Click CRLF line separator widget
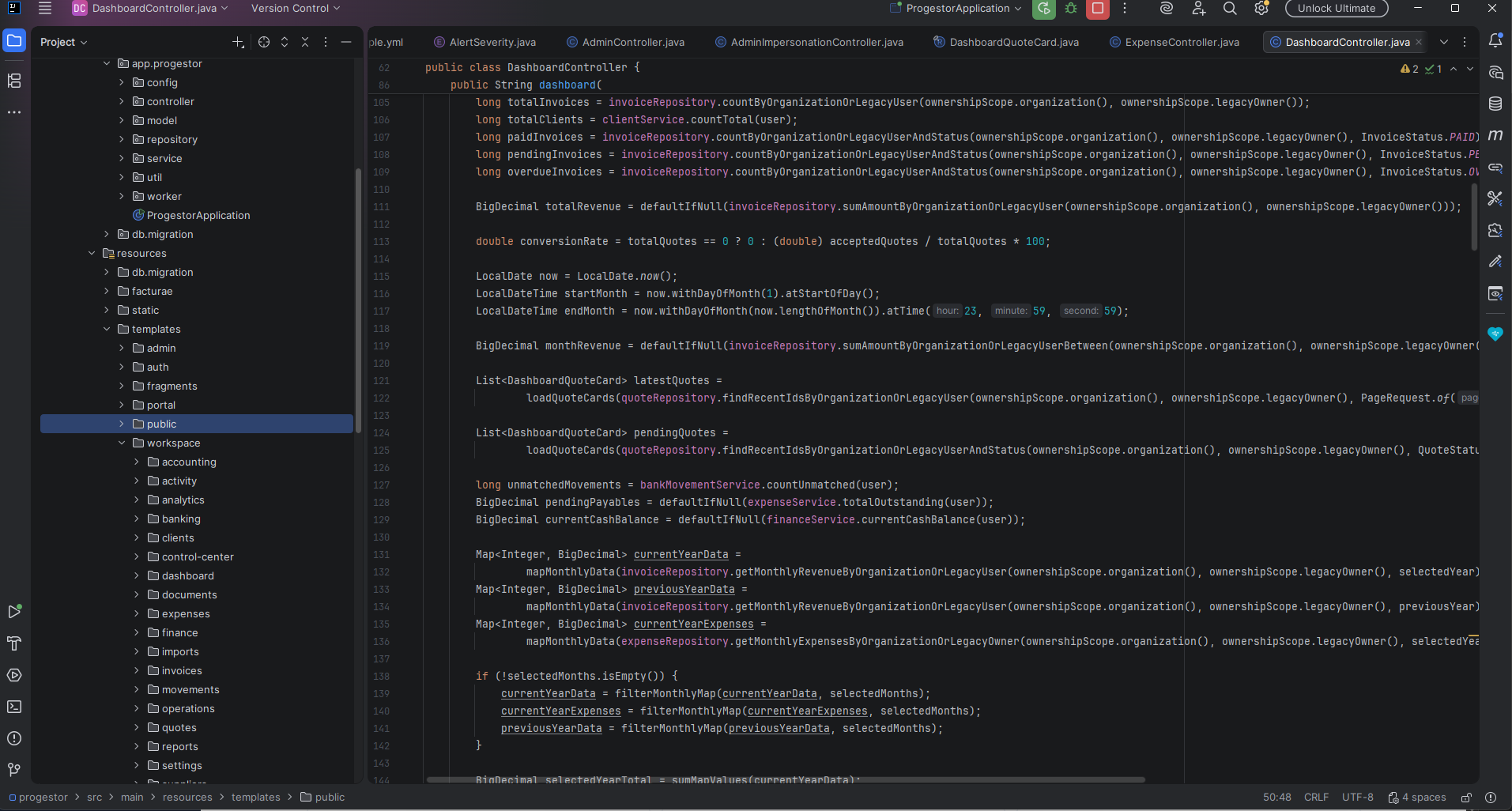This screenshot has width=1512, height=811. point(1316,798)
